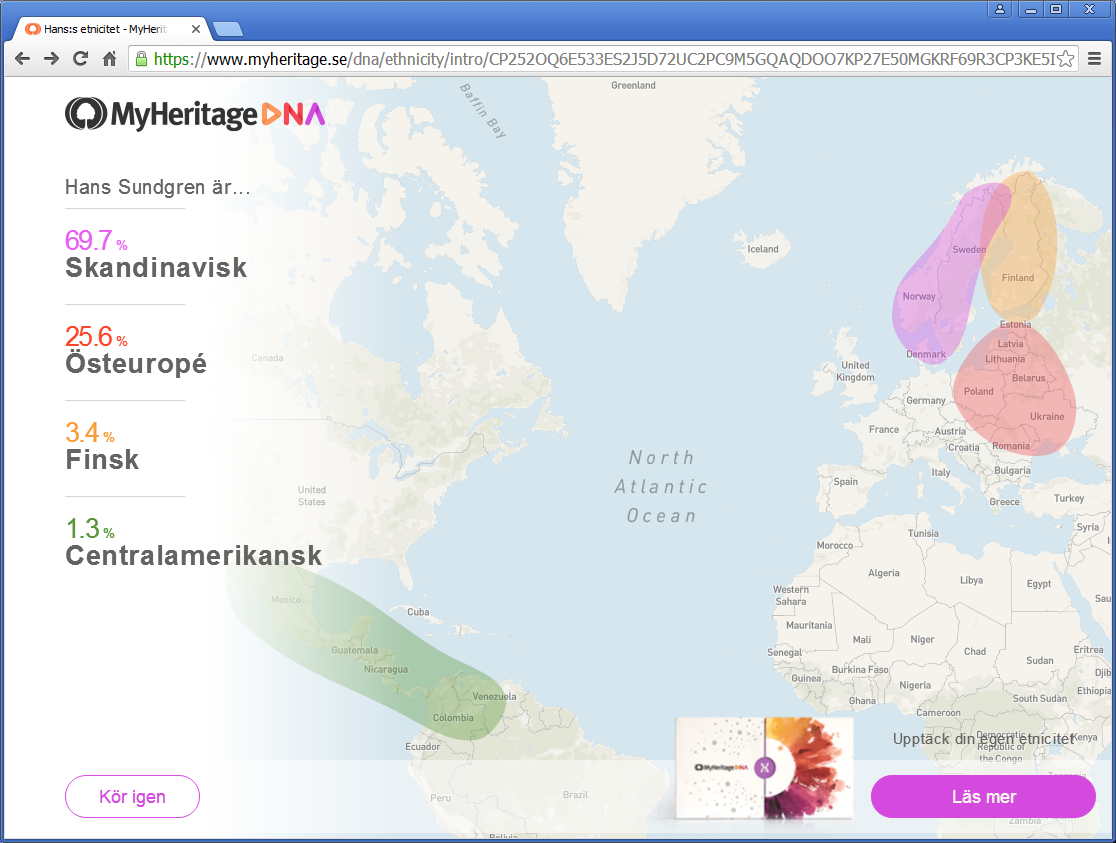
Task: Click the 'Läs mer' button
Action: [983, 797]
